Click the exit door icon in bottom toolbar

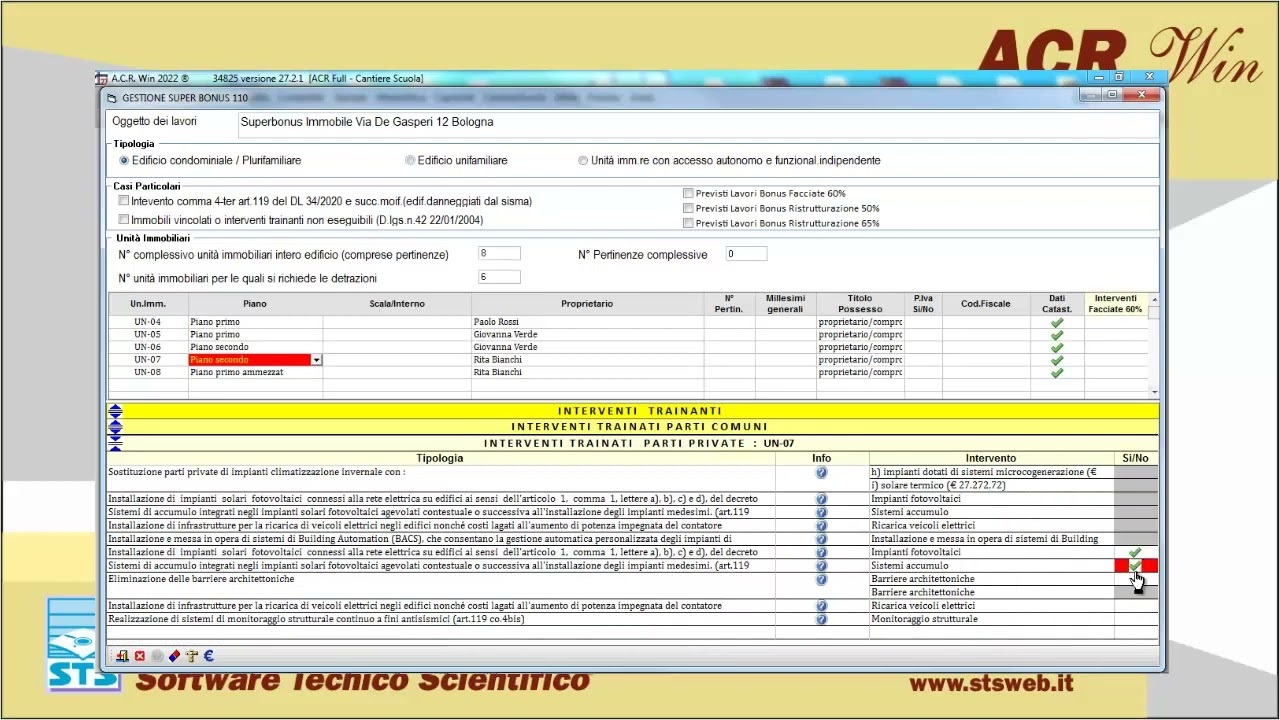[x=122, y=656]
